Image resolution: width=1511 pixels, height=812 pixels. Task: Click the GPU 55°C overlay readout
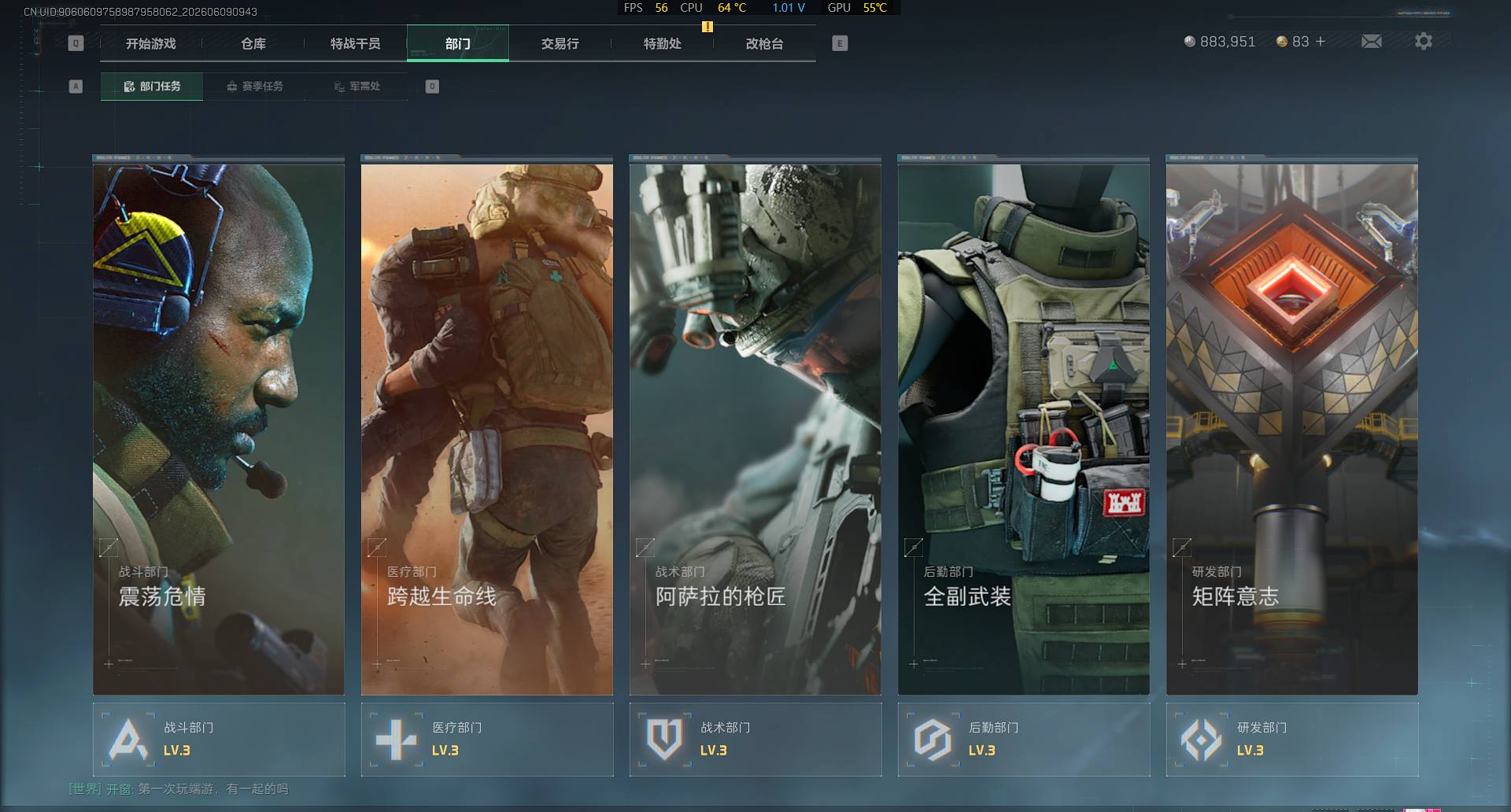(857, 8)
